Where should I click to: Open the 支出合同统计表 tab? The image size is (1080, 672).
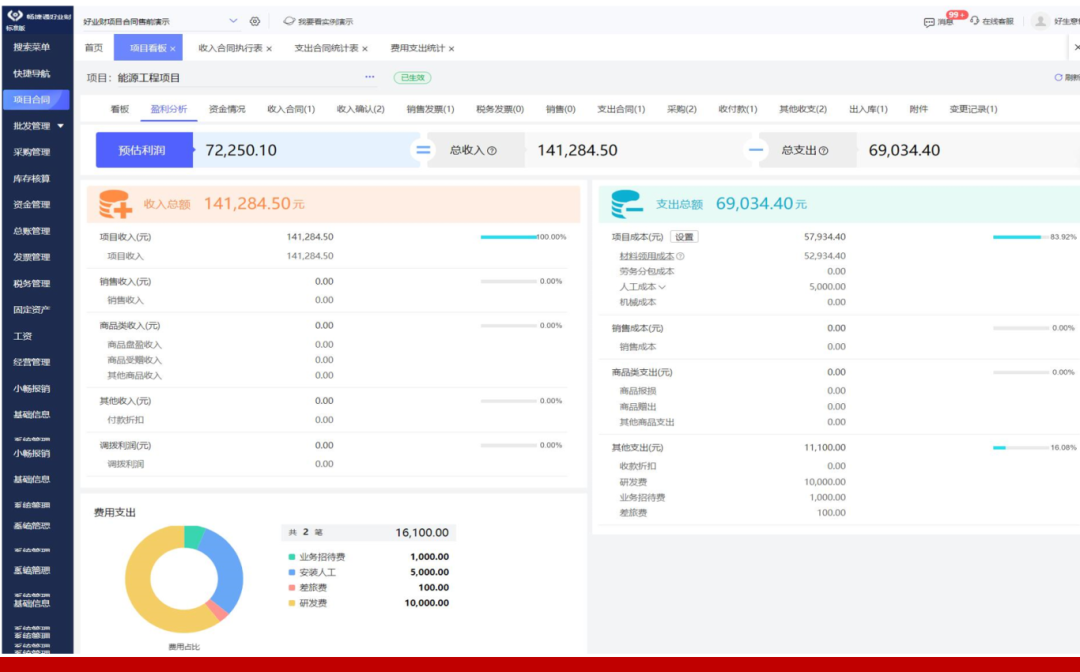coord(326,48)
